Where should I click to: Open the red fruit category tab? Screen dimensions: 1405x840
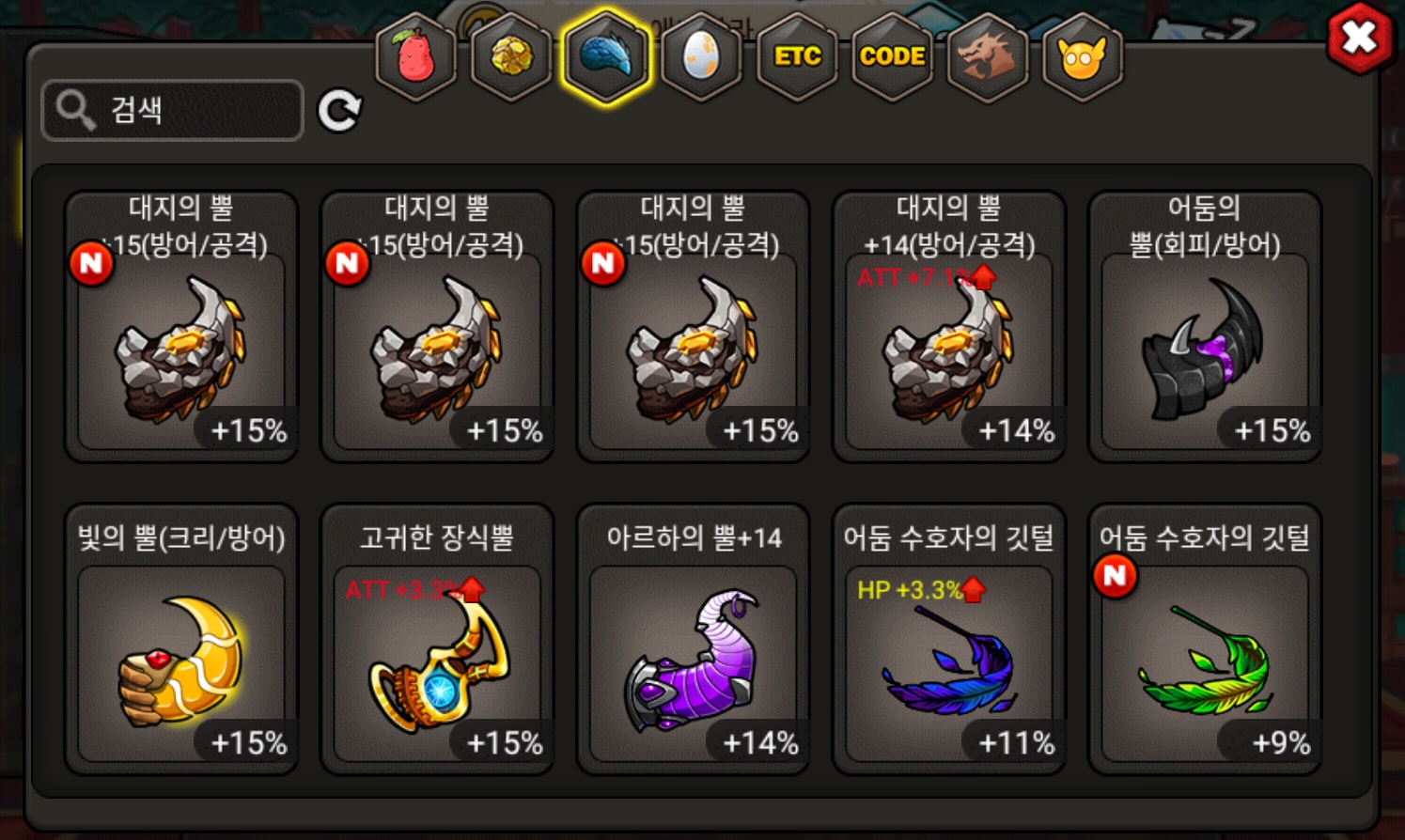coord(415,56)
